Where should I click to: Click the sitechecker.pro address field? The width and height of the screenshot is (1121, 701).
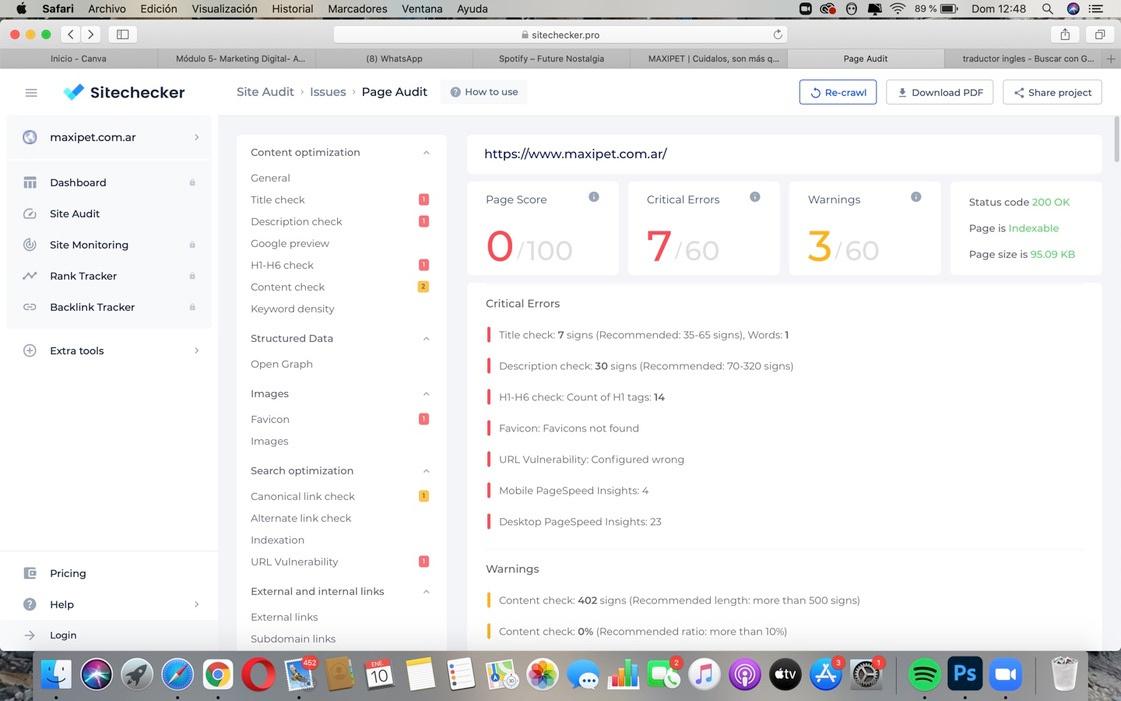[x=560, y=34]
